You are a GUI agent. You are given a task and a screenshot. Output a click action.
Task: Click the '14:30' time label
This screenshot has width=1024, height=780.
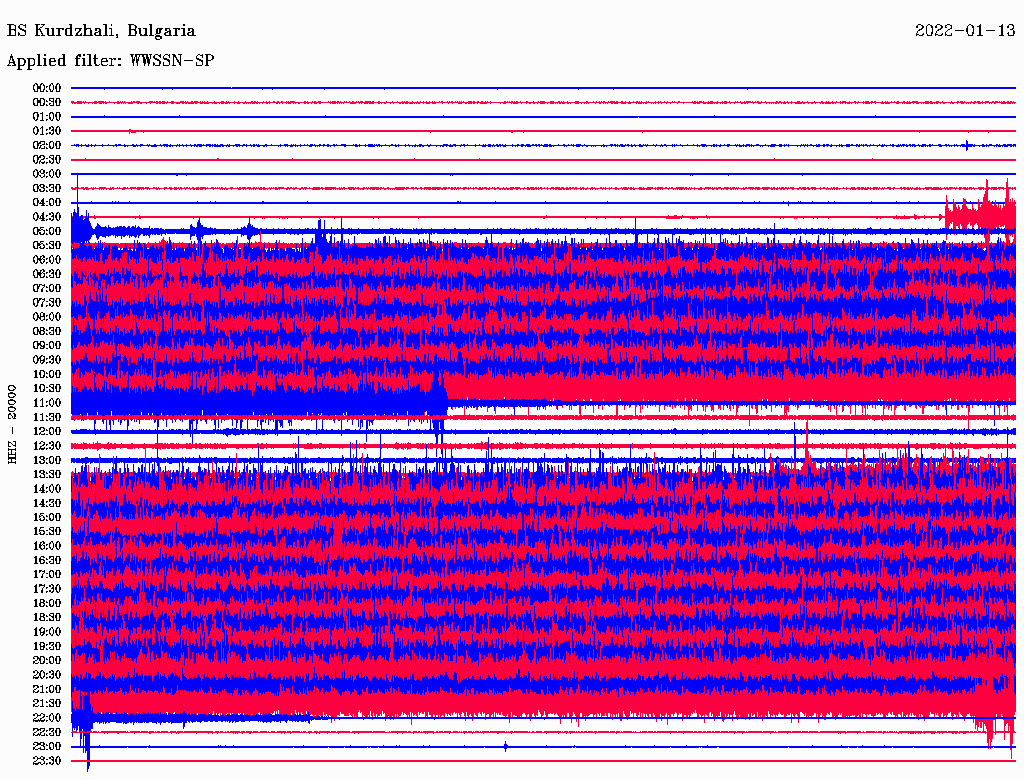[46, 503]
